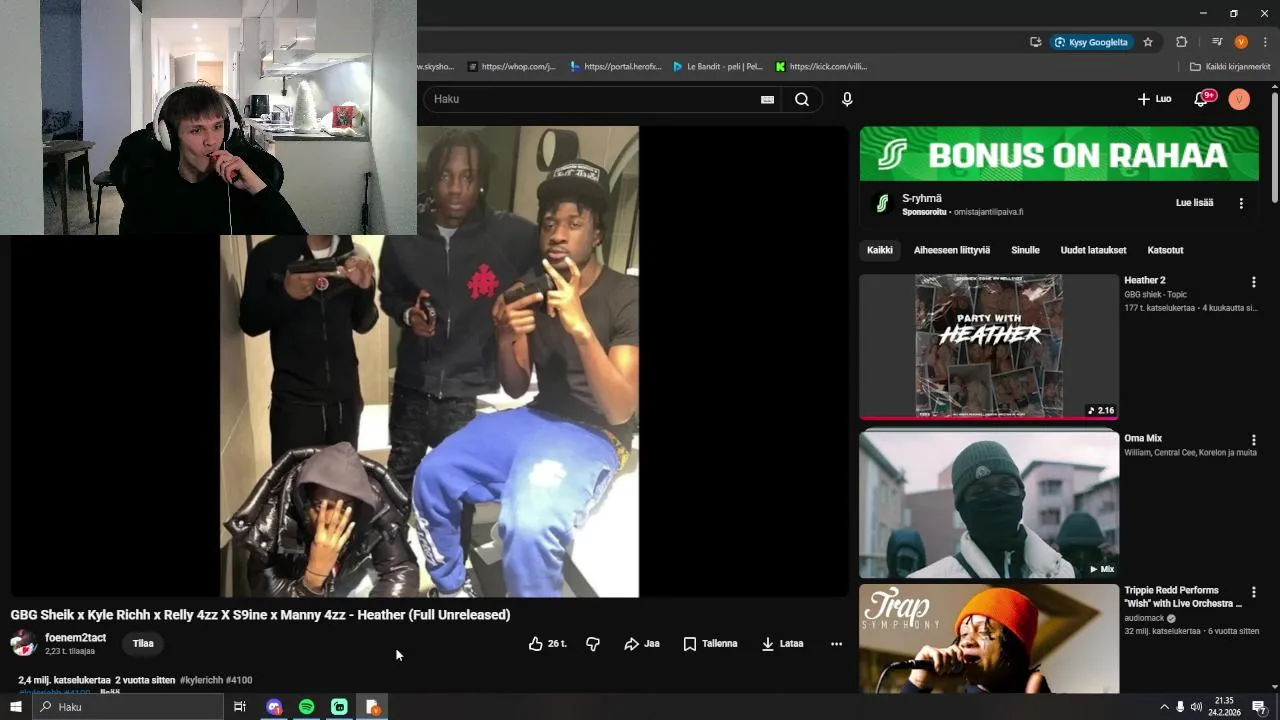
Task: Open Oma Mix playlist title
Action: click(1143, 439)
